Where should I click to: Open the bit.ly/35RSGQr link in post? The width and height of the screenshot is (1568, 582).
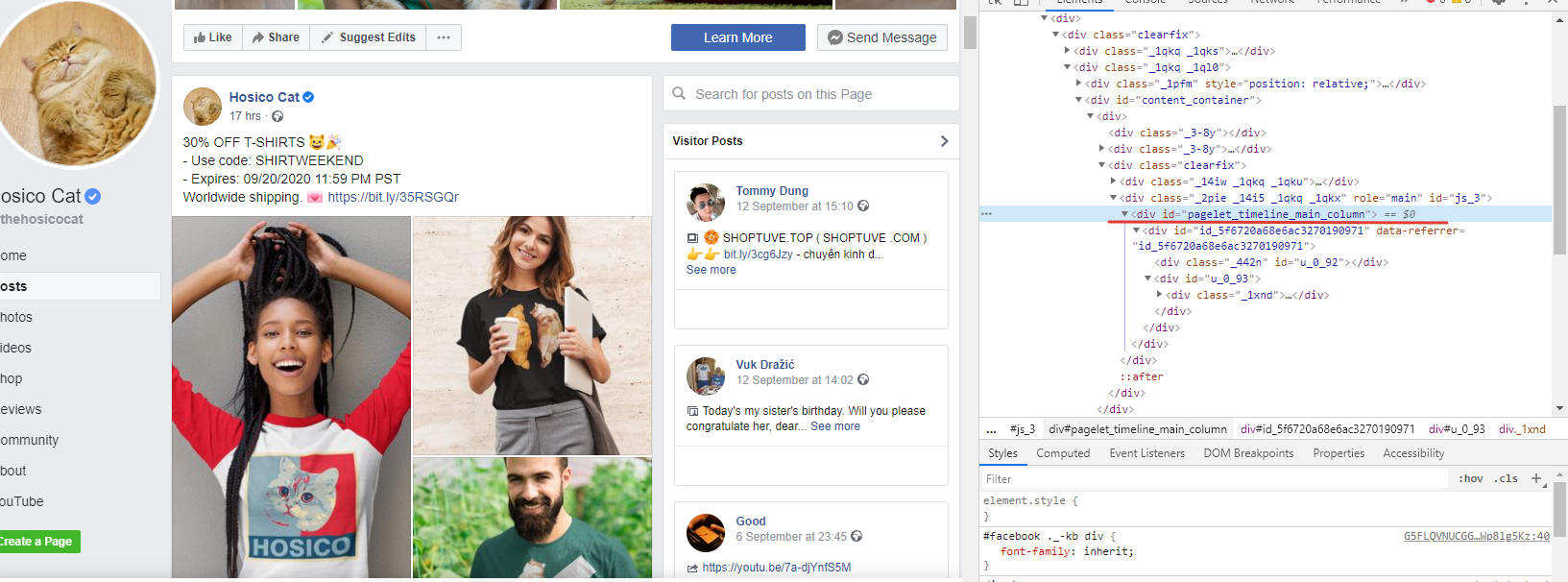tap(393, 197)
